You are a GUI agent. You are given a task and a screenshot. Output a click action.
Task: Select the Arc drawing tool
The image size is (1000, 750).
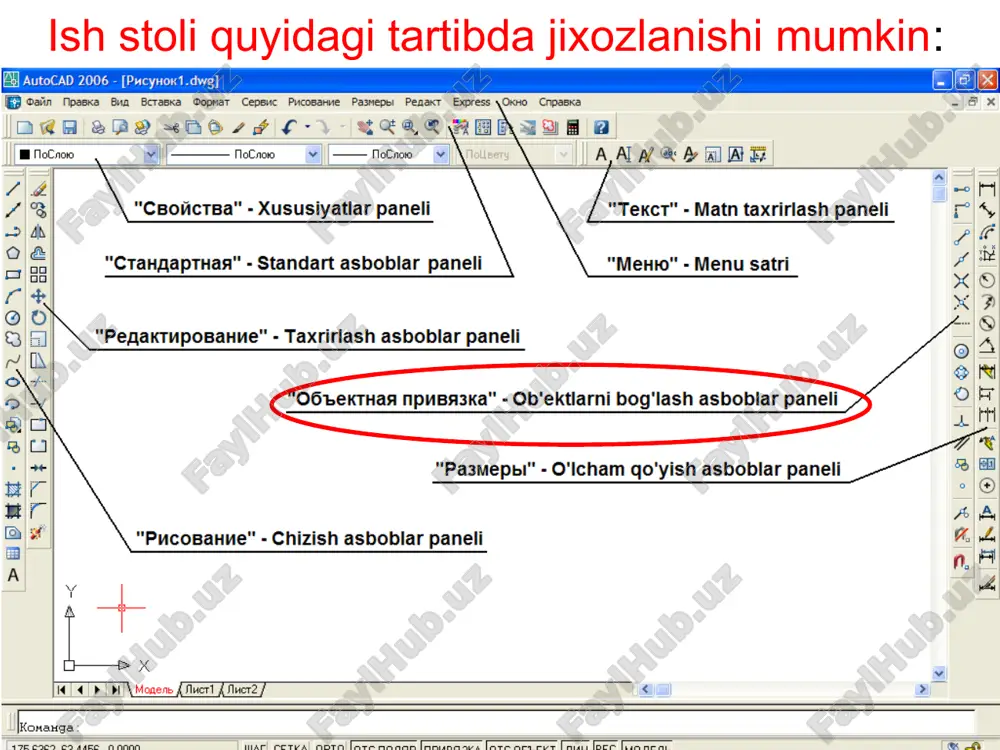pyautogui.click(x=13, y=297)
